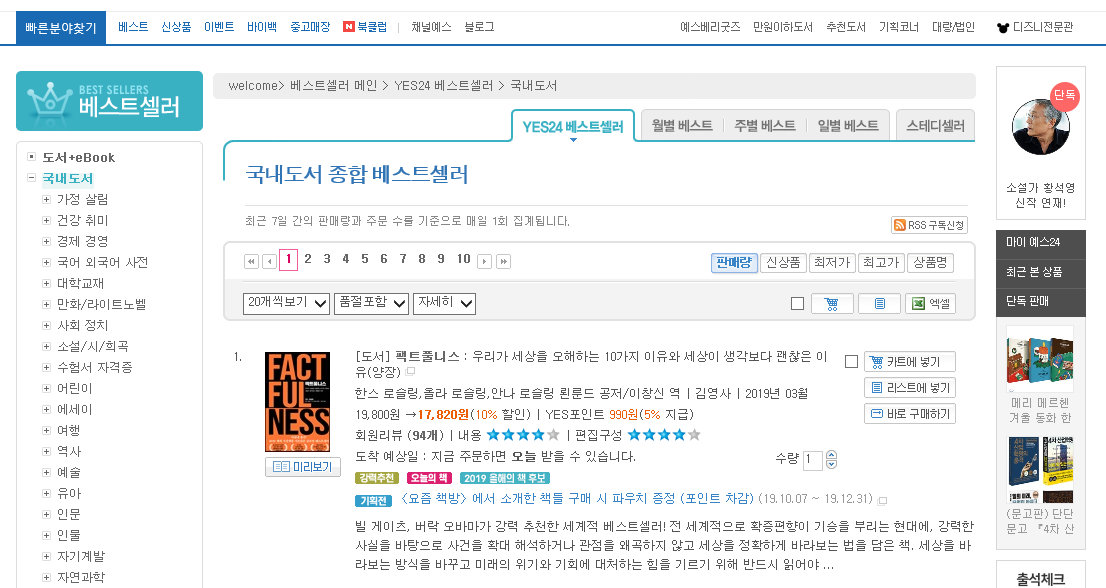The image size is (1106, 588).
Task: Expand the 경제 경영 category
Action: [x=47, y=242]
